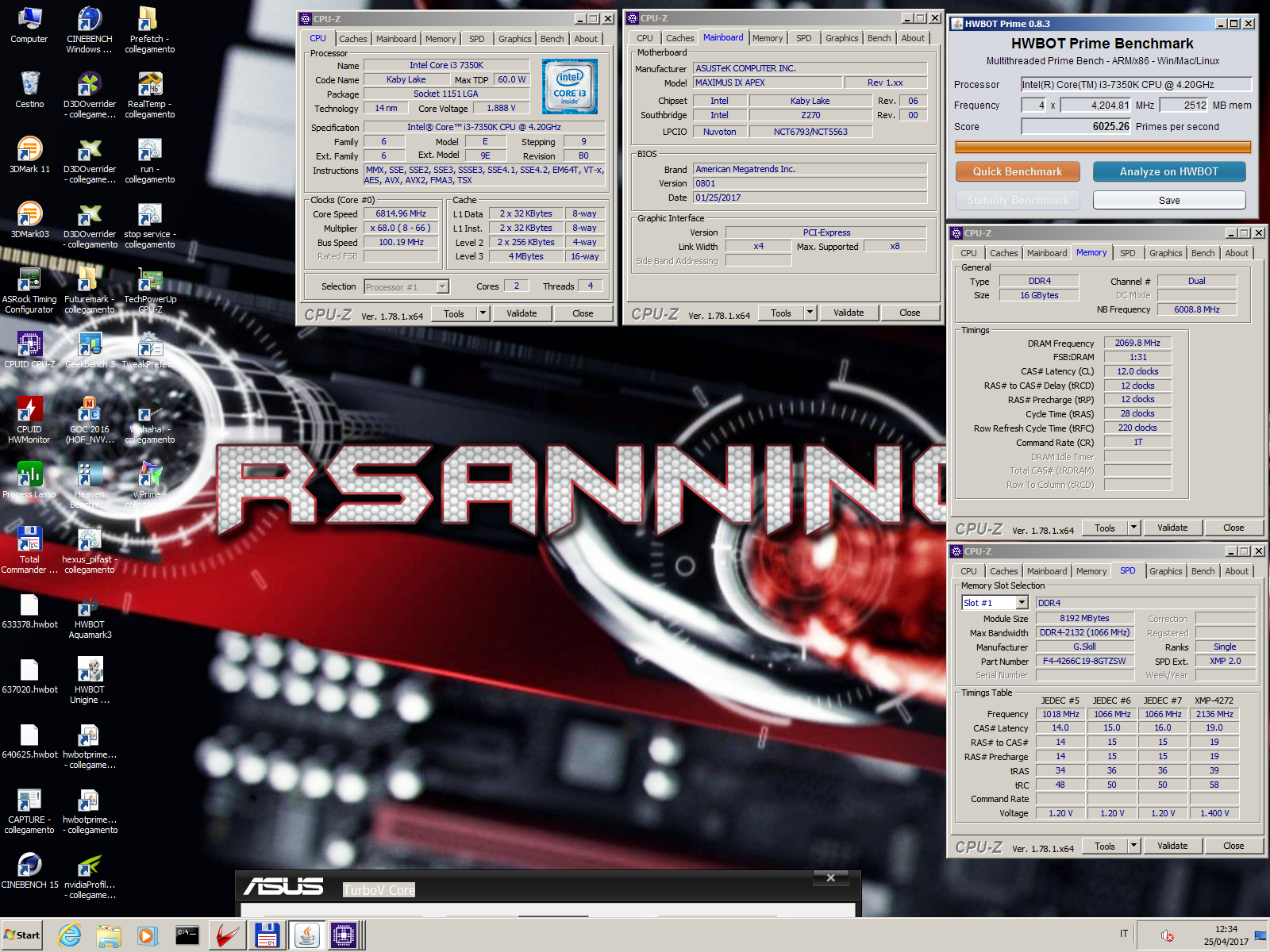
Task: Click the NB Frequency 6008.8 MHz value
Action: click(x=1197, y=309)
